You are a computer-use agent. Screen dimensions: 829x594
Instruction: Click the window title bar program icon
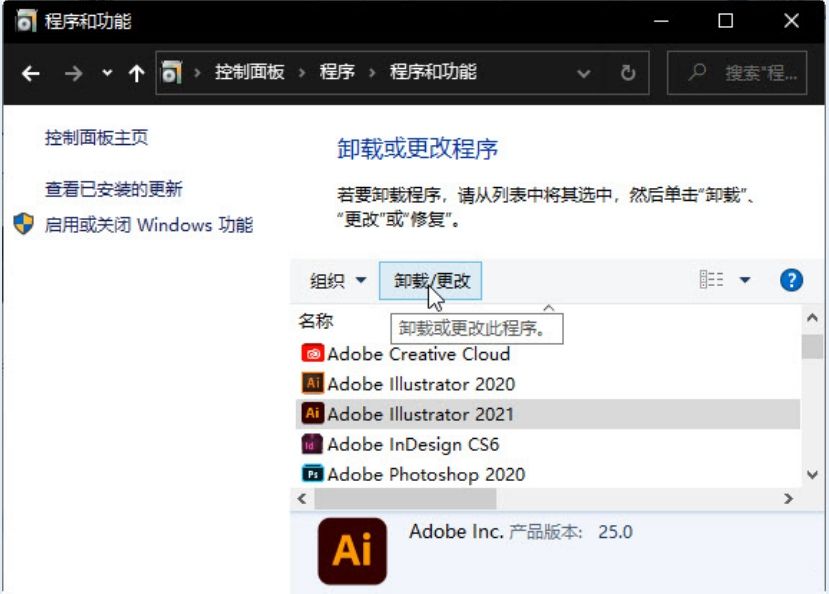(x=26, y=21)
